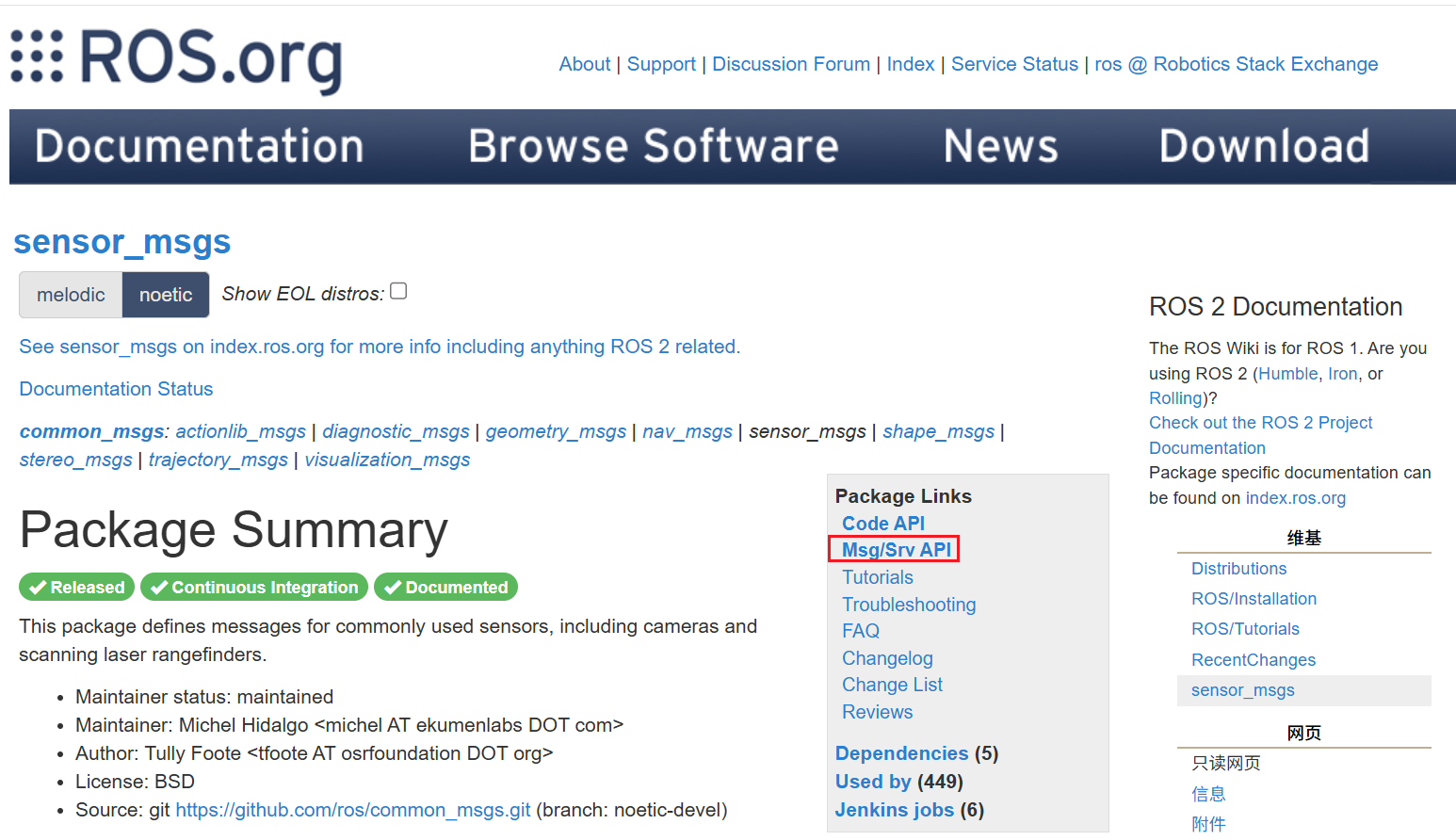Open the Humble ROS 2 link
Image resolution: width=1456 pixels, height=840 pixels.
tap(1288, 374)
